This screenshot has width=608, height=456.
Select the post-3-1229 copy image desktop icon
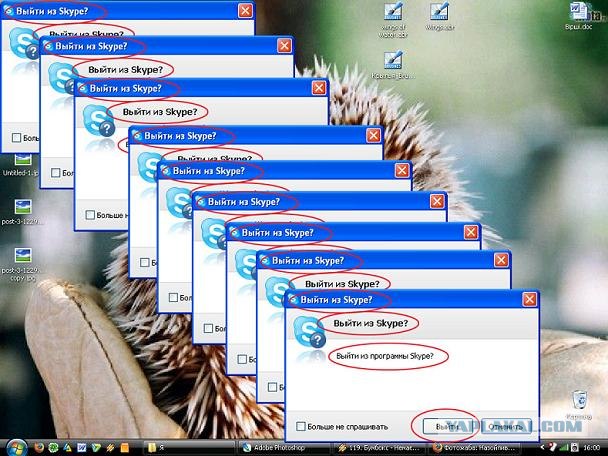coord(22,264)
